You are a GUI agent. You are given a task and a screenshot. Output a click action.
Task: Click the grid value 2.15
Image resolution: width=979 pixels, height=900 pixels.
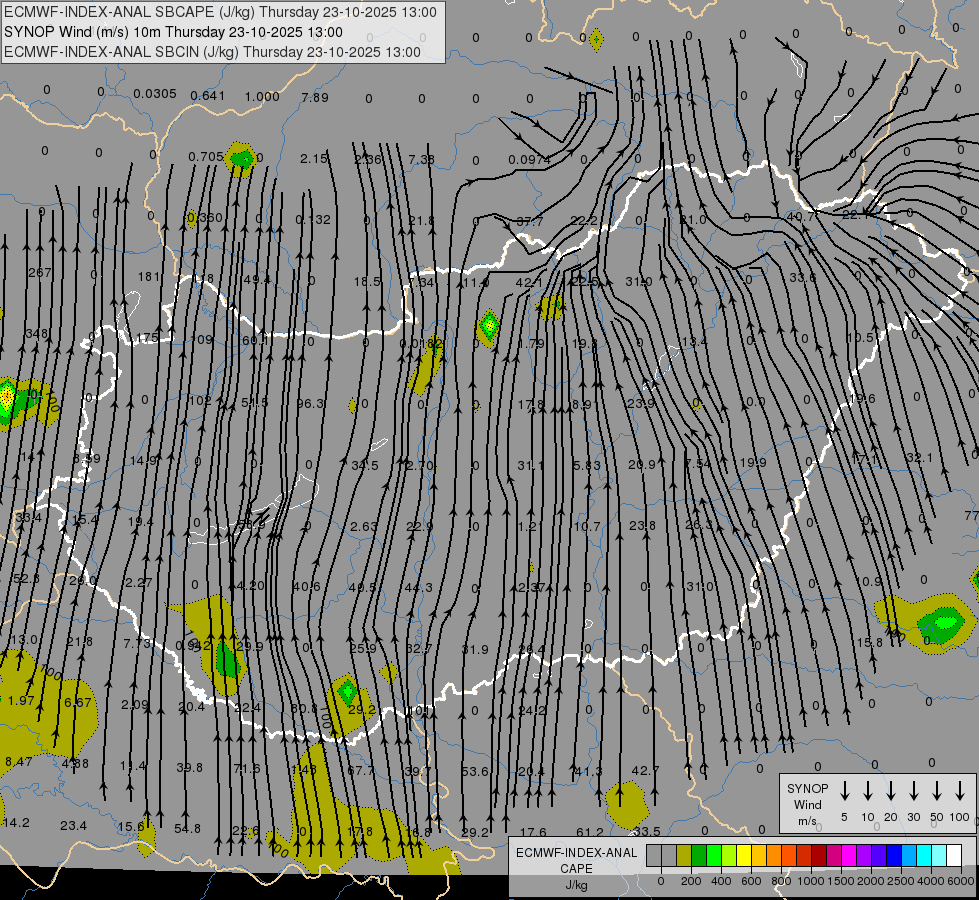pos(313,159)
